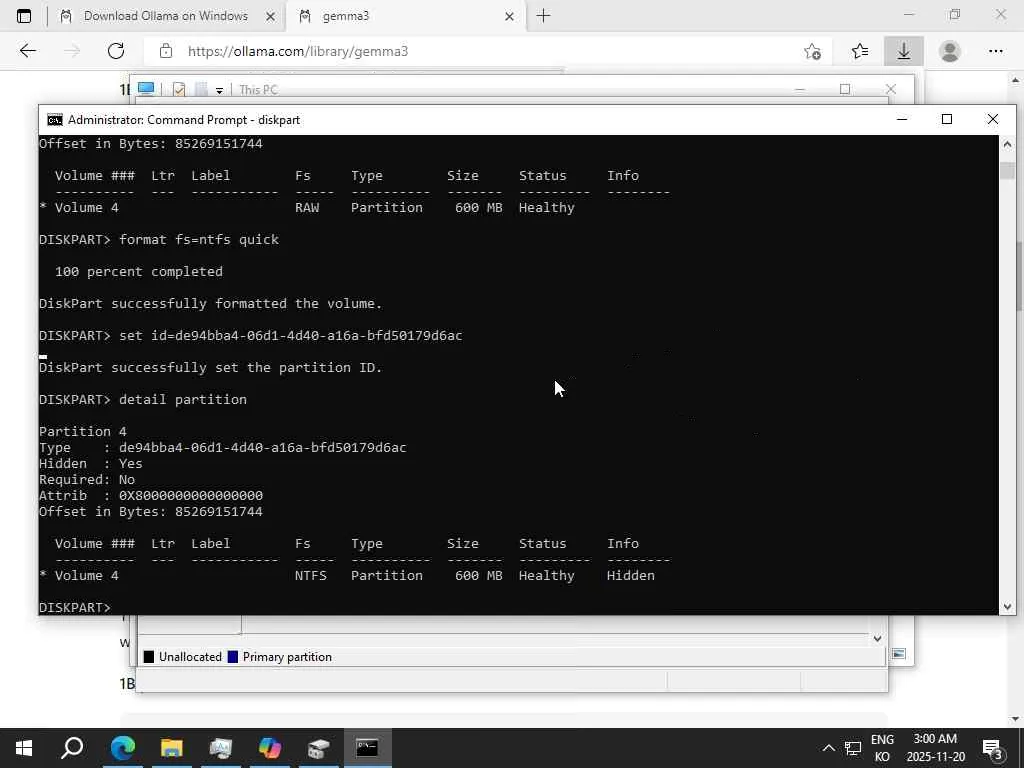This screenshot has width=1024, height=768.
Task: Open Command Prompt system menu icon
Action: click(55, 120)
